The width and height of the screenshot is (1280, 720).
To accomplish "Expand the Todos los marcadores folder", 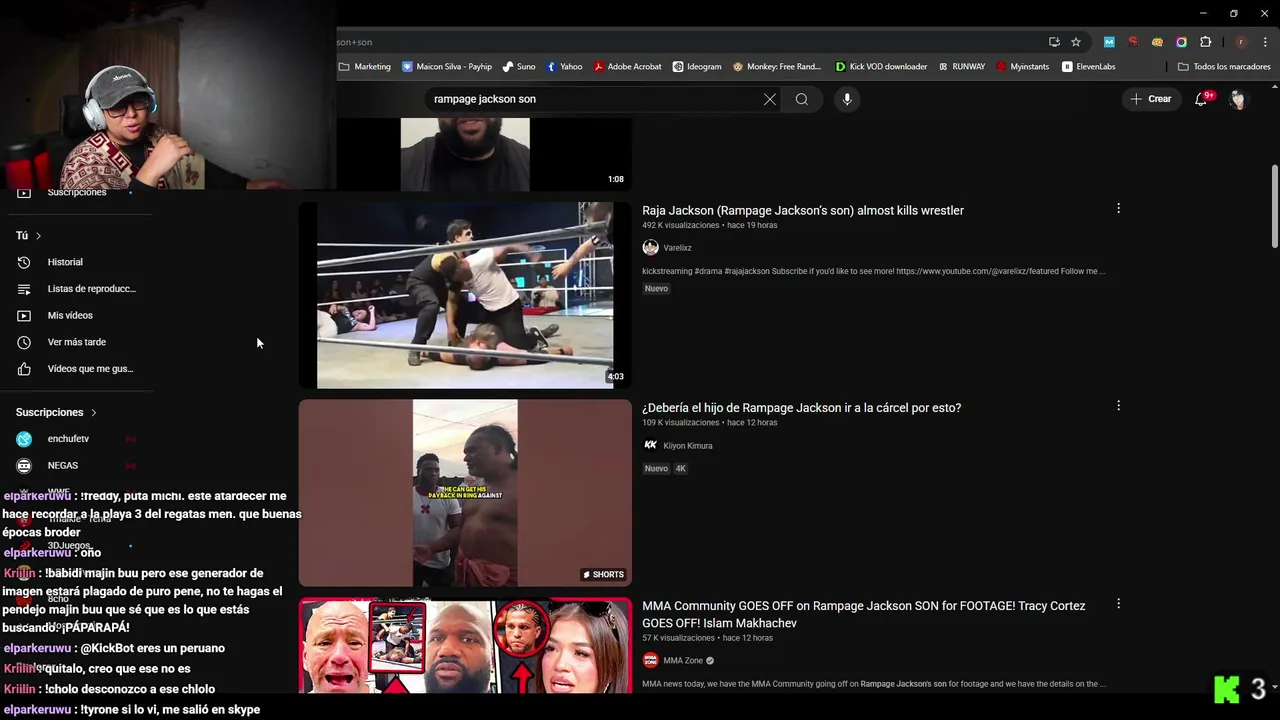I will coord(1224,67).
